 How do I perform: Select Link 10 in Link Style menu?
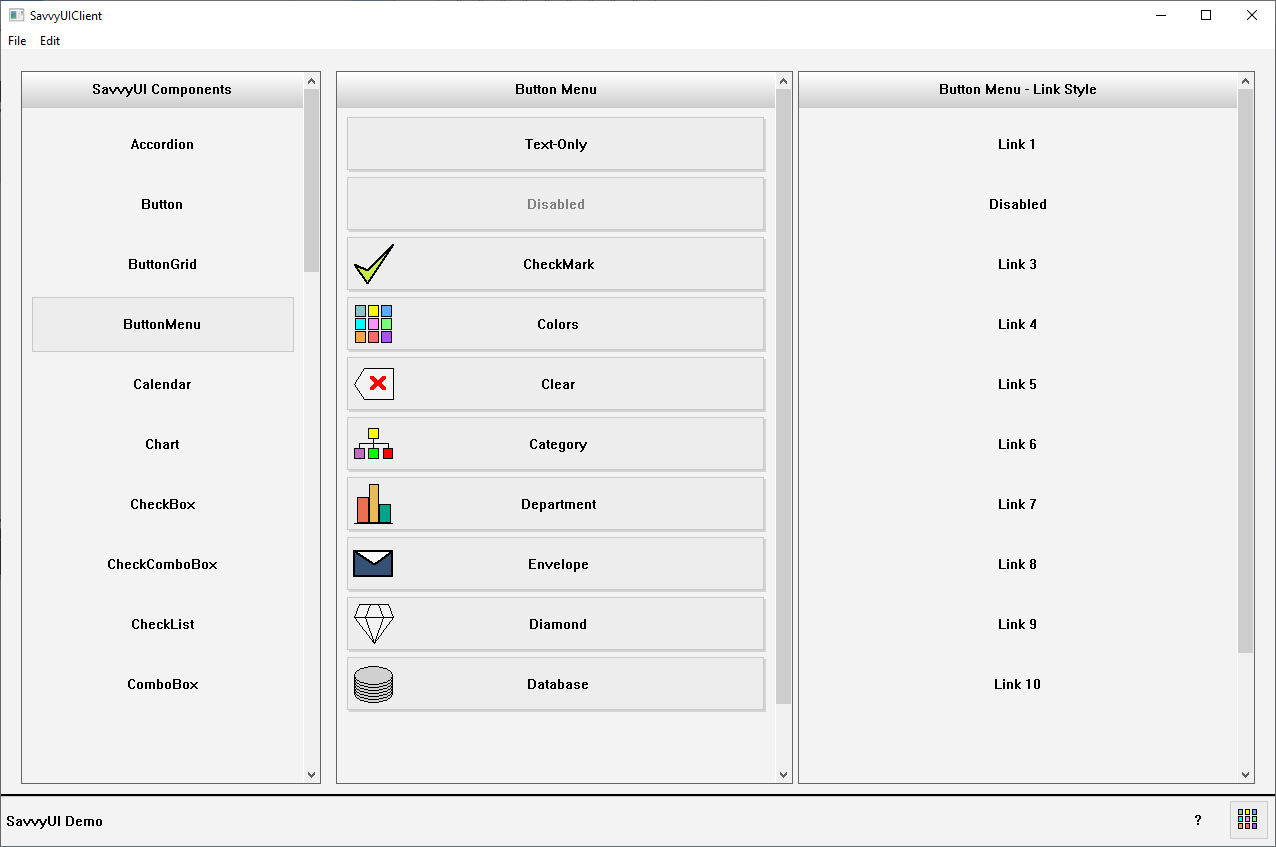coord(1017,684)
